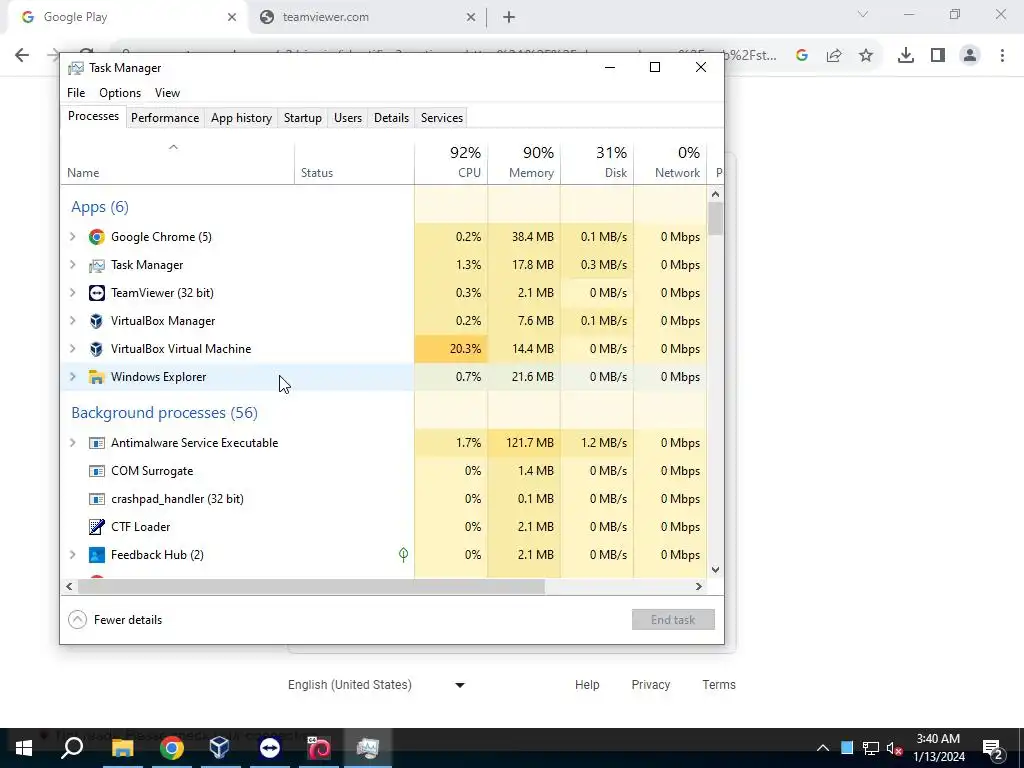Screen dimensions: 1024x768
Task: Expand the Windows Explorer row
Action: 72,377
